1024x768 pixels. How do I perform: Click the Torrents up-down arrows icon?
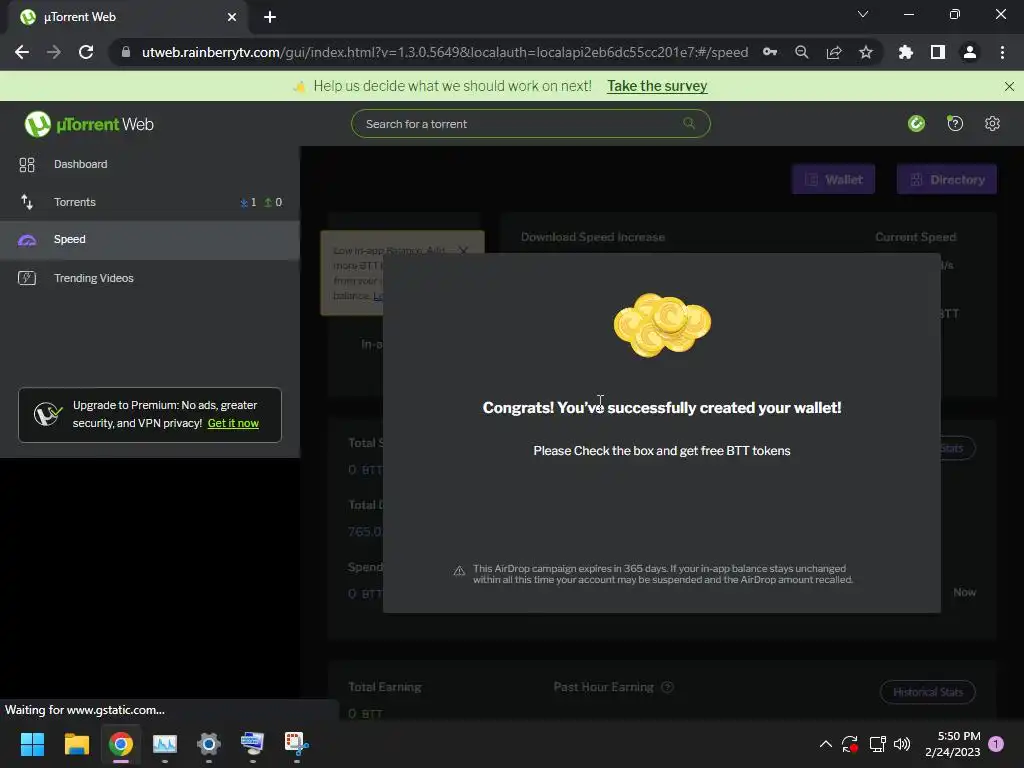[x=27, y=202]
